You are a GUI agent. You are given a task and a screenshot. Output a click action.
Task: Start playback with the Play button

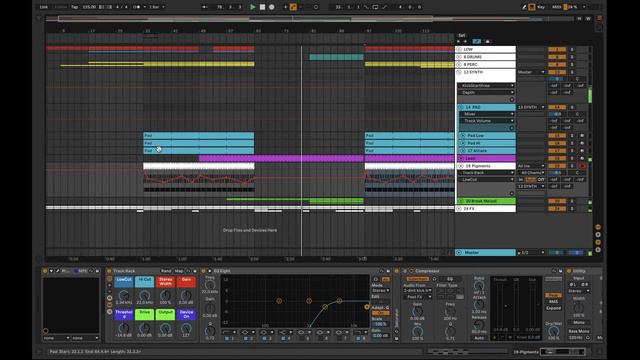[253, 7]
